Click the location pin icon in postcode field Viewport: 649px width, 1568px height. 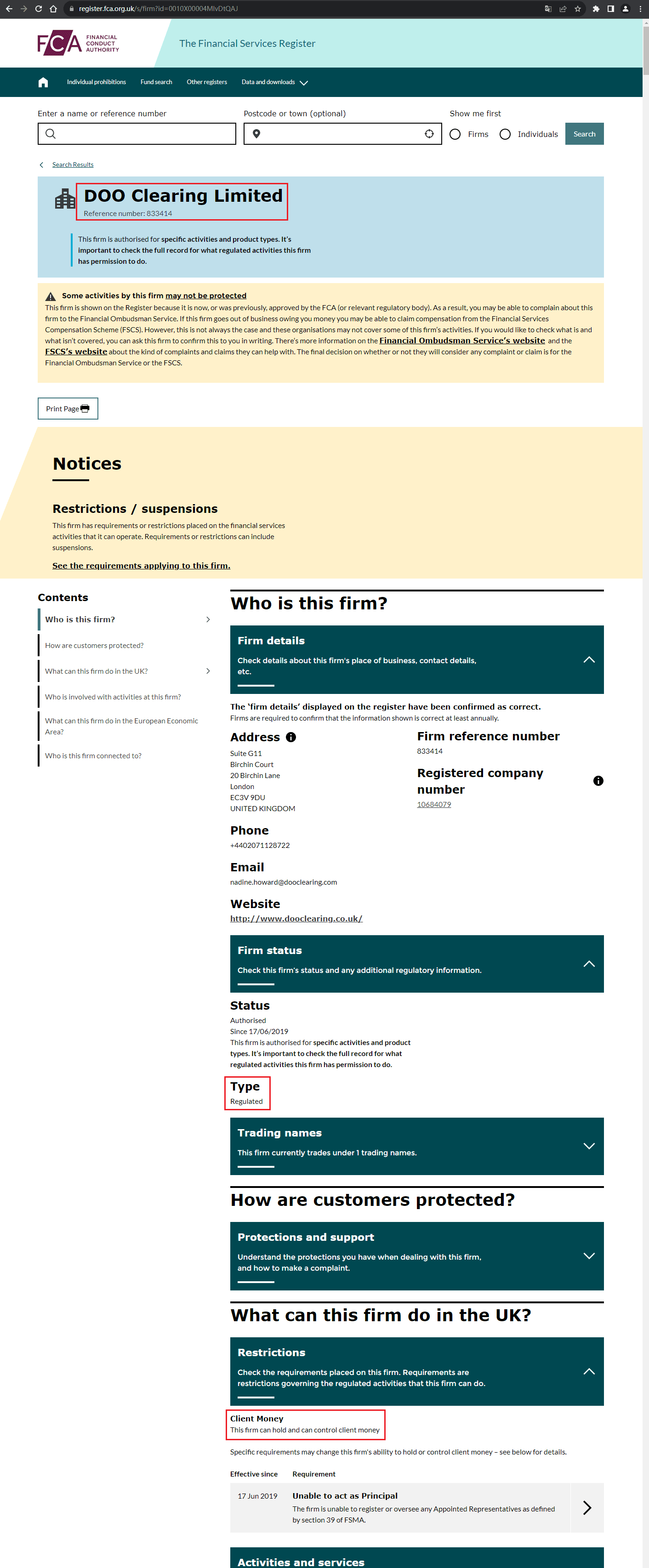[256, 134]
